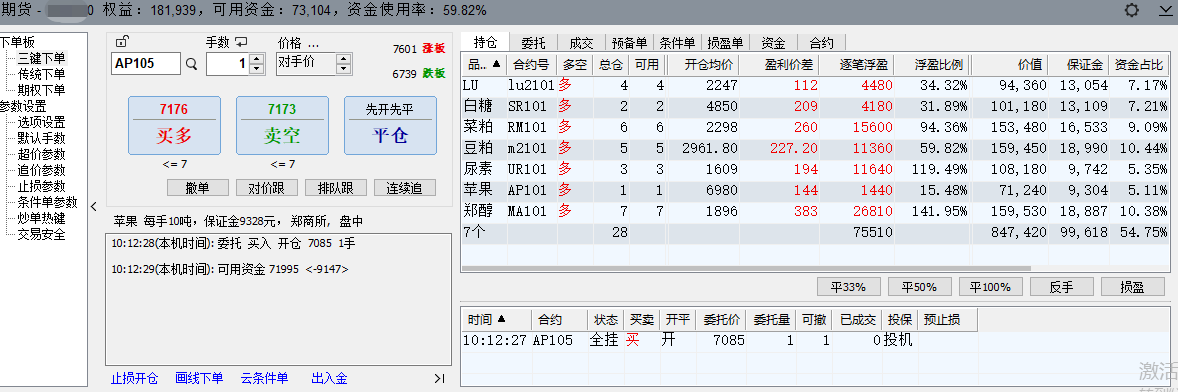Open 止损参数 in the tree
Image resolution: width=1178 pixels, height=392 pixels.
[42, 186]
